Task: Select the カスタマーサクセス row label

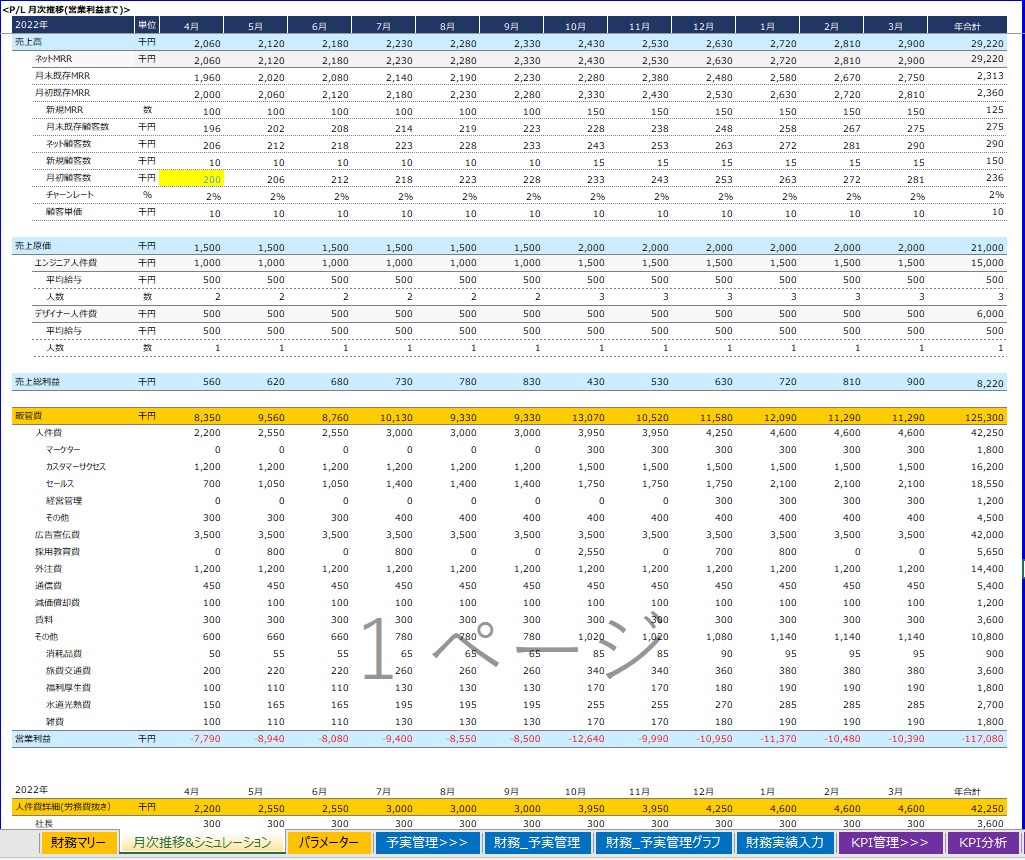Action: coord(76,467)
